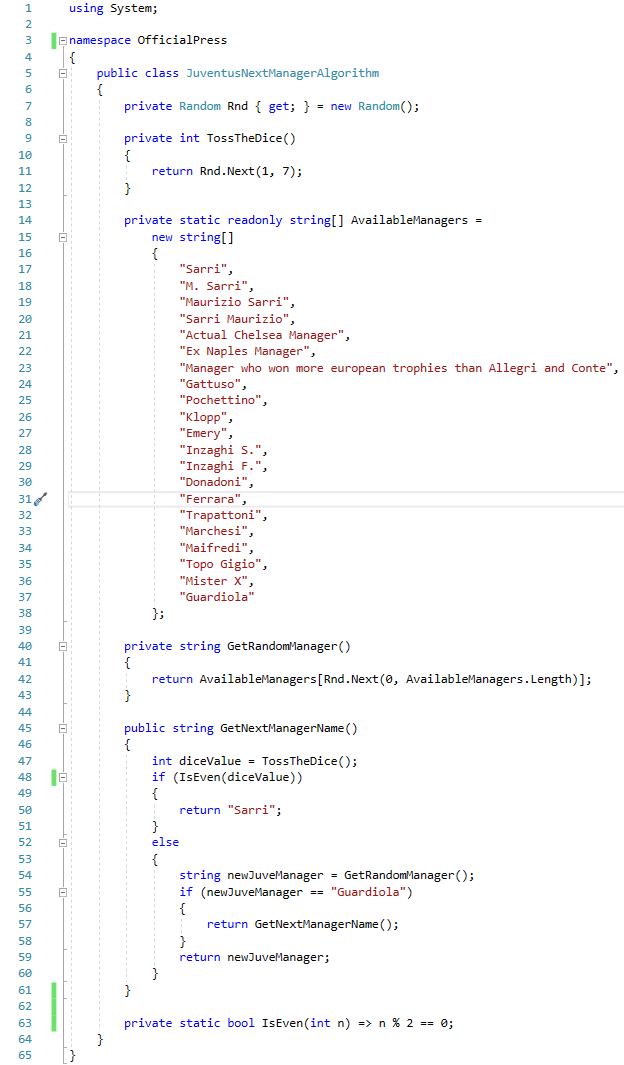The height and width of the screenshot is (1065, 624).
Task: Click the JuventusNextManagerAlgorithm class name
Action: 282,73
